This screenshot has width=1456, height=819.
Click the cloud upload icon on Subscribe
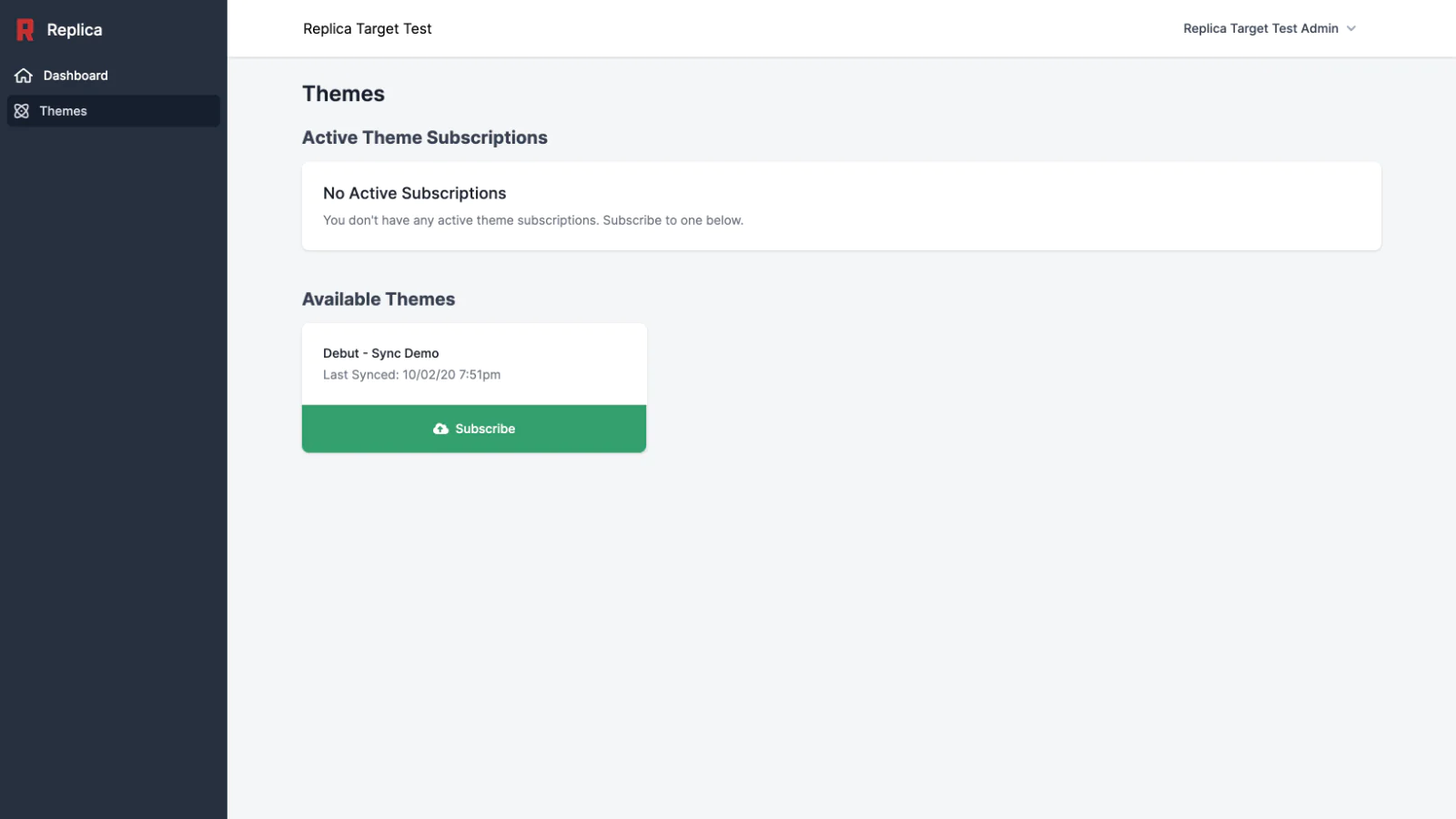coord(440,429)
